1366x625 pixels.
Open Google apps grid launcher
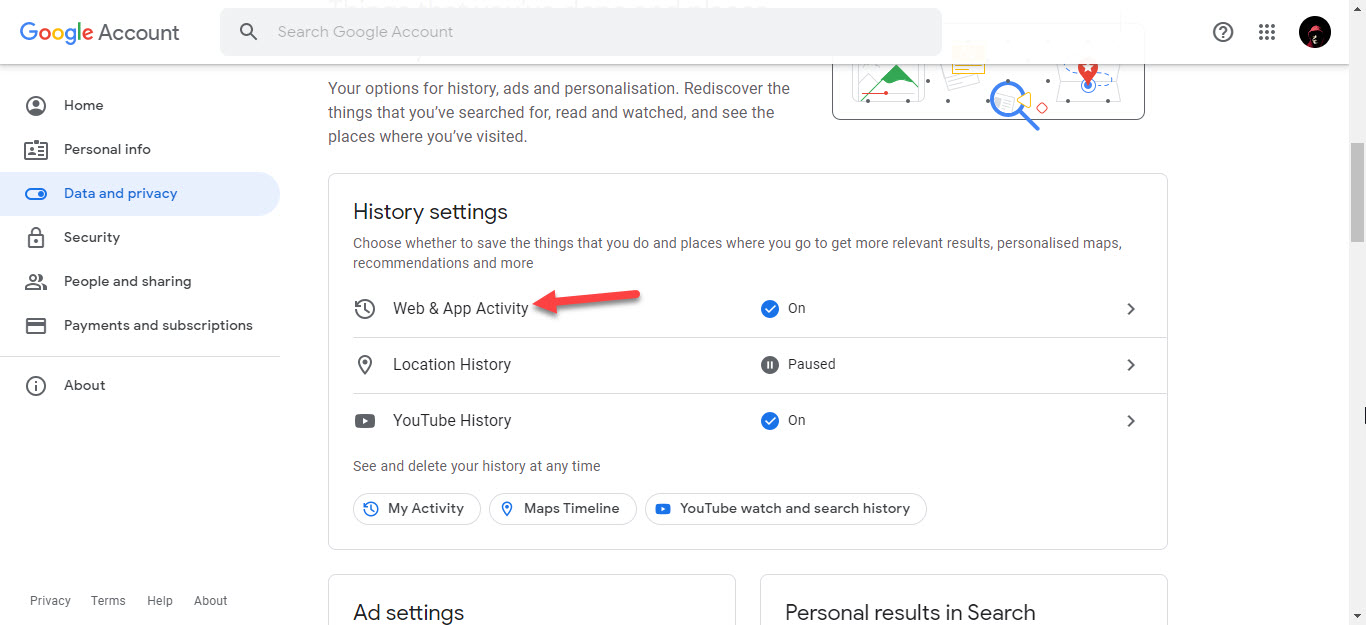[1267, 32]
